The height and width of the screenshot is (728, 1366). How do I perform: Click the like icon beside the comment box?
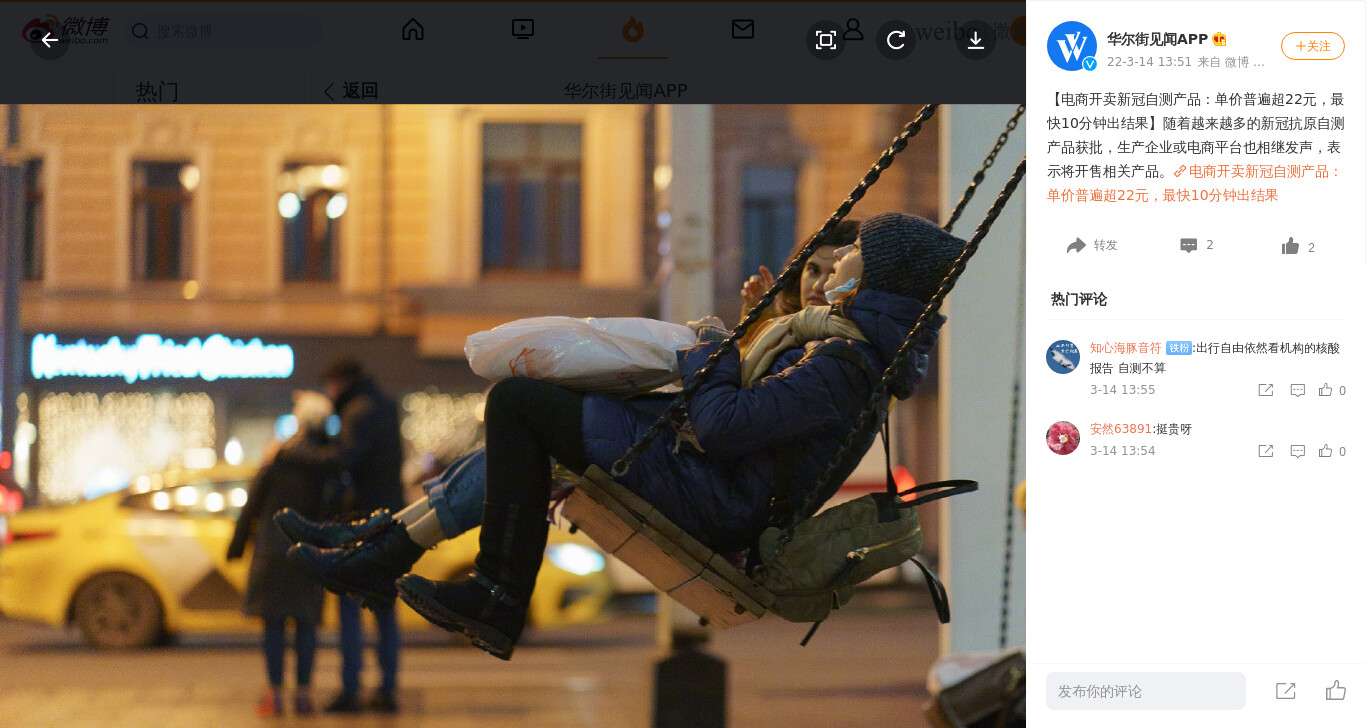coord(1336,690)
